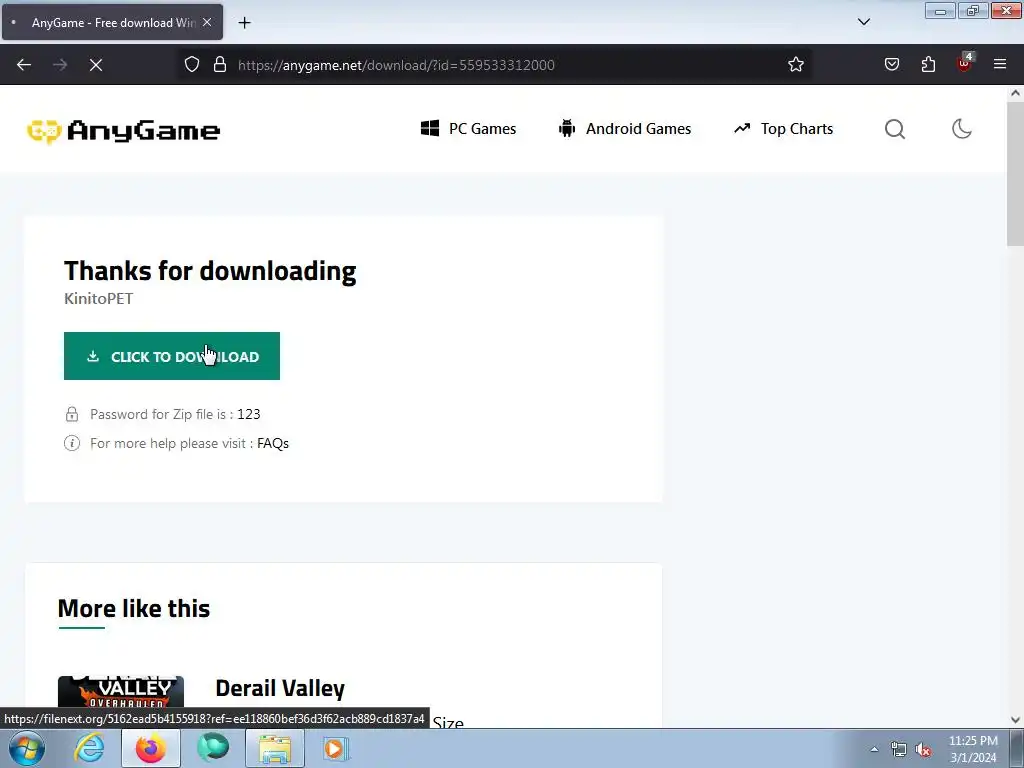Click the CLICK TO DOWNLOAD button
The height and width of the screenshot is (768, 1024).
point(172,356)
